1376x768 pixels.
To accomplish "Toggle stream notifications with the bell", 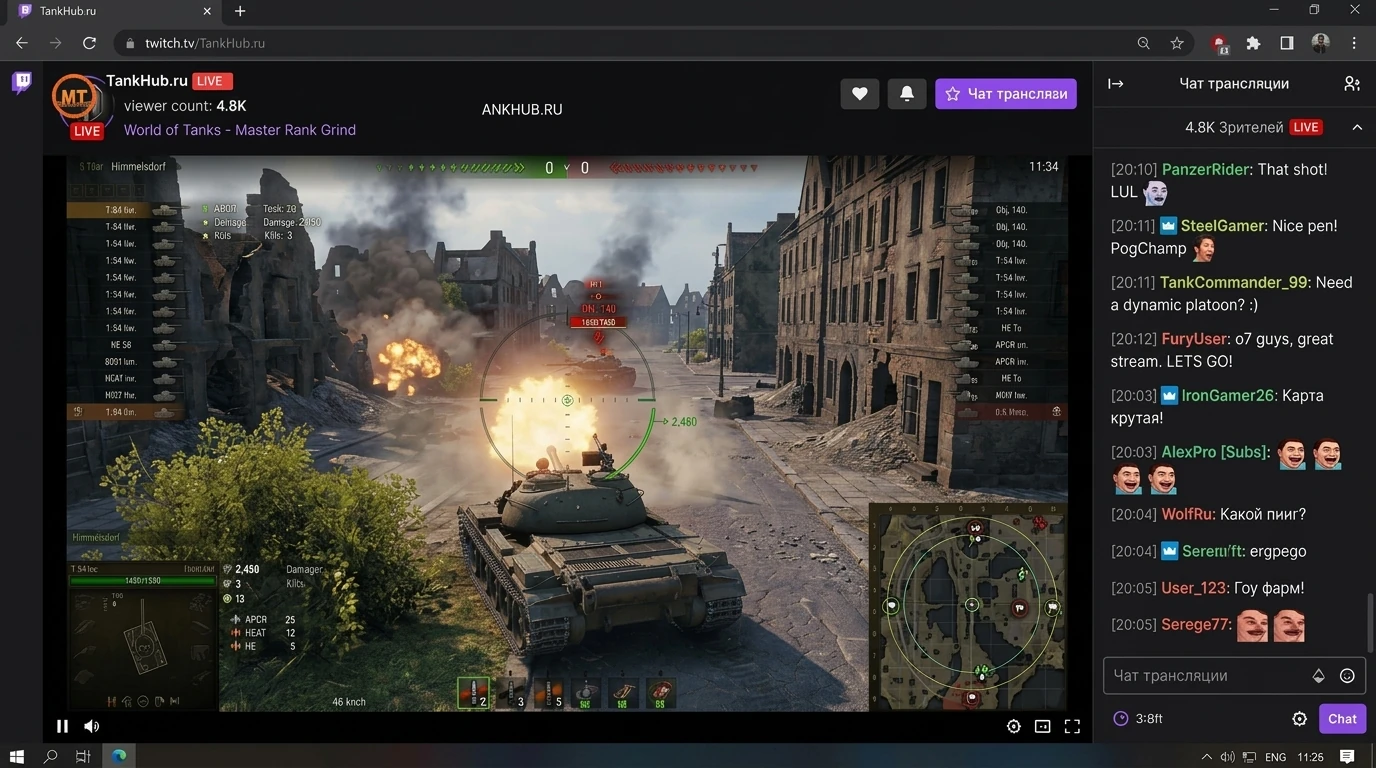I will tap(907, 93).
